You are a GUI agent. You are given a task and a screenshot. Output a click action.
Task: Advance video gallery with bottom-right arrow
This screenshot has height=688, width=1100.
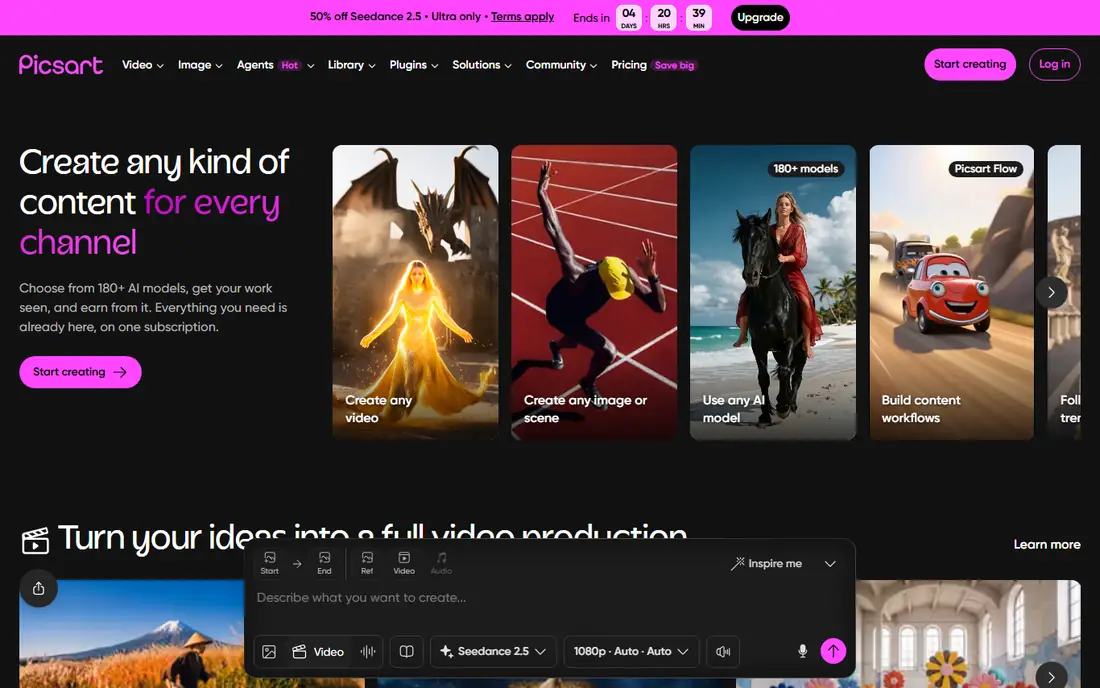(1051, 677)
